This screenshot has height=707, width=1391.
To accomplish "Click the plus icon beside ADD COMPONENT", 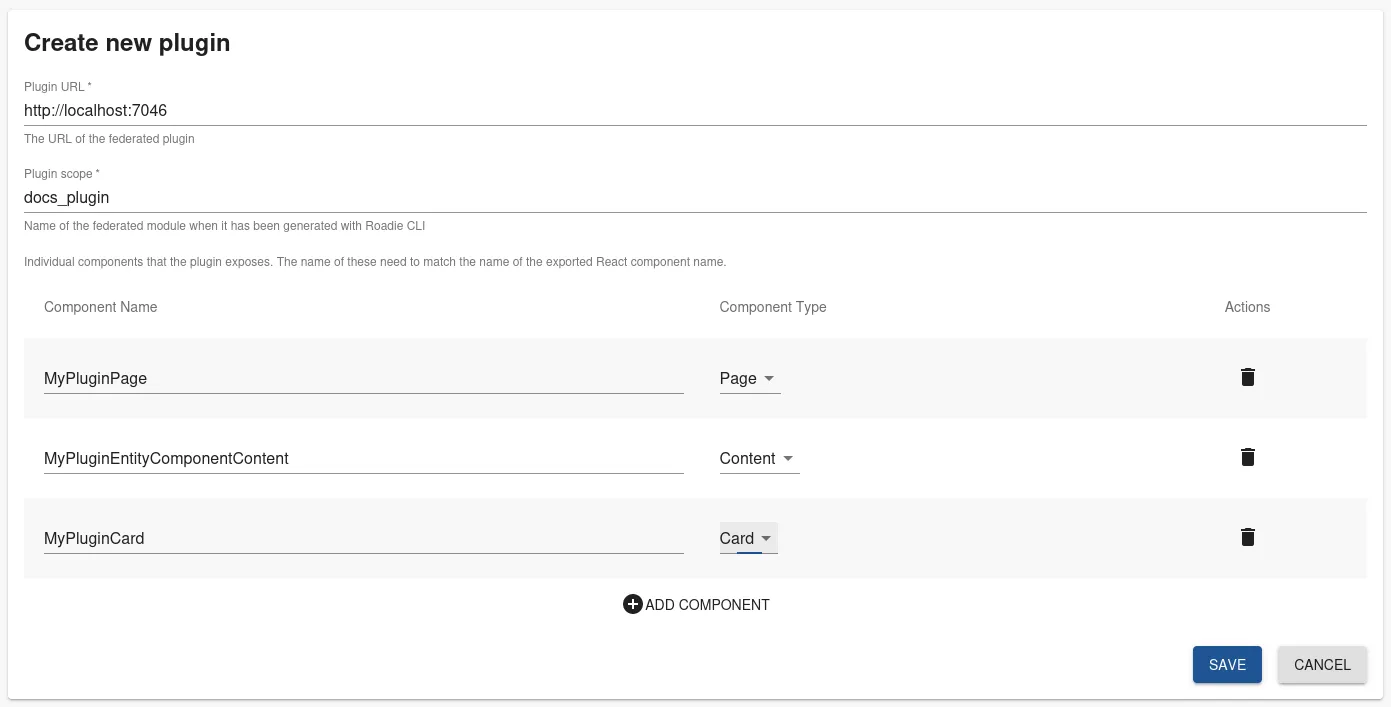I will point(633,604).
